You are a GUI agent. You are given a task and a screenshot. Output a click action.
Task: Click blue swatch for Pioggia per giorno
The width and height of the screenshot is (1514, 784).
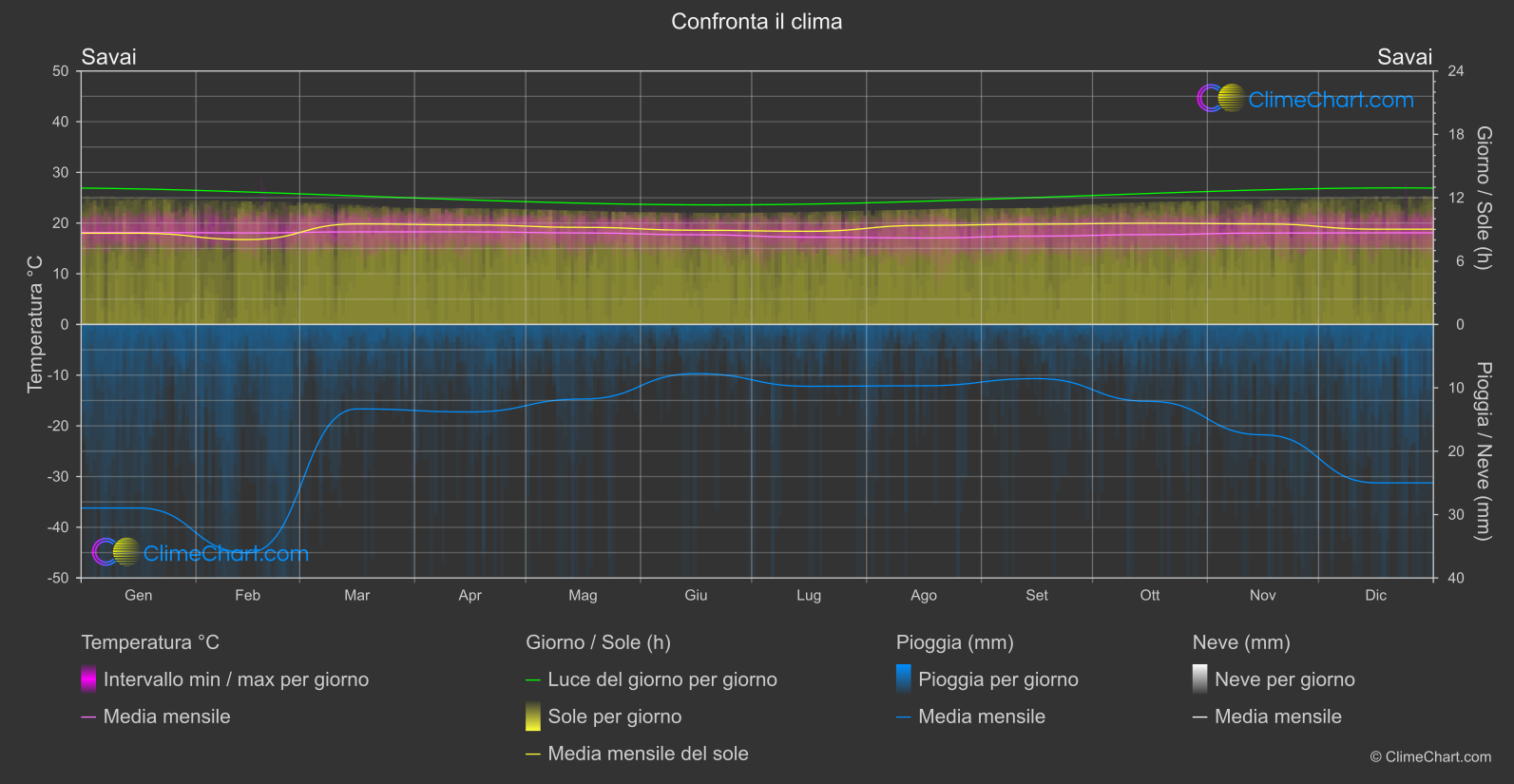pyautogui.click(x=904, y=679)
